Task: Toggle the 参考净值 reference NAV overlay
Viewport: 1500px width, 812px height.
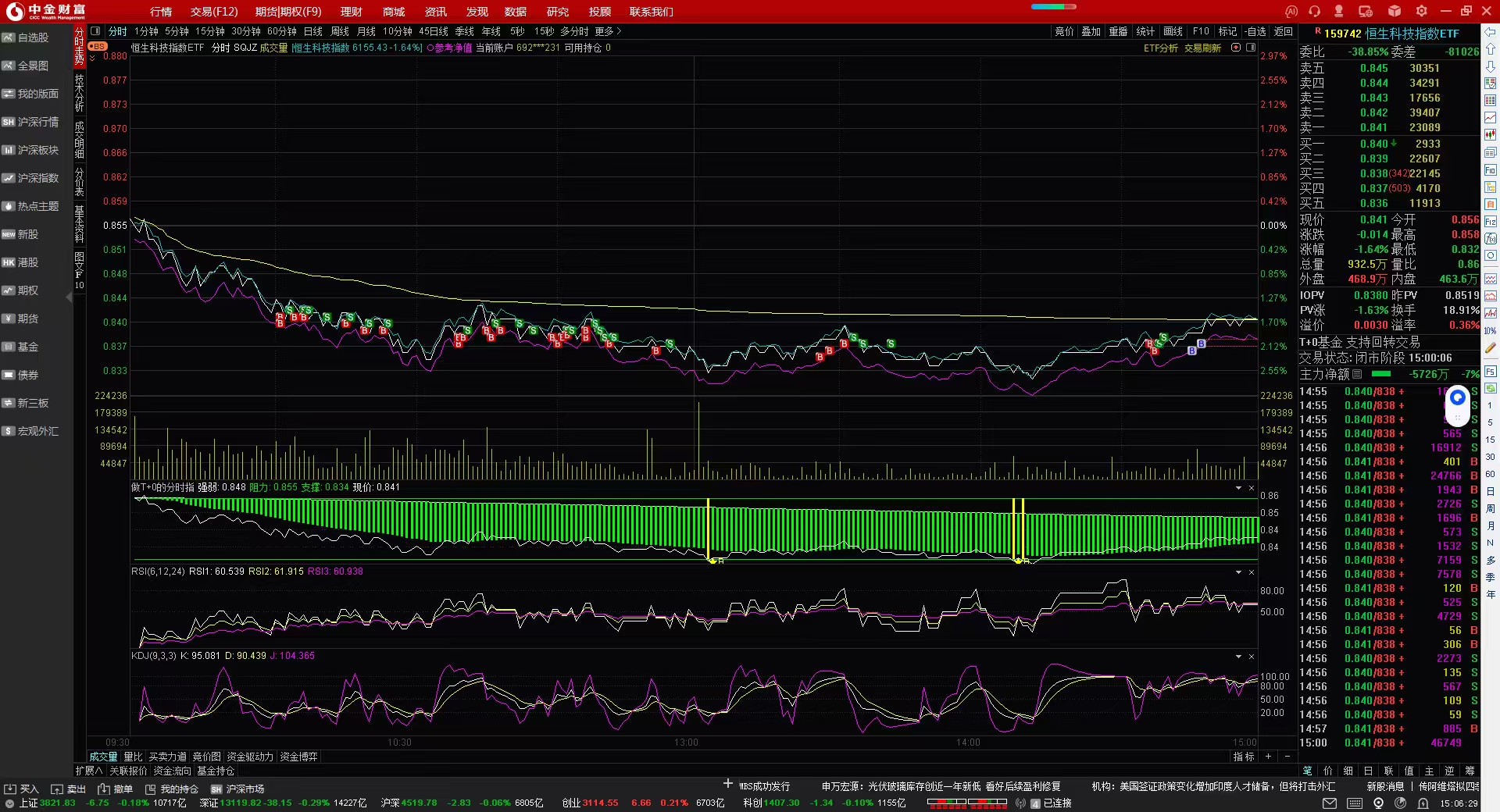Action: [x=449, y=48]
